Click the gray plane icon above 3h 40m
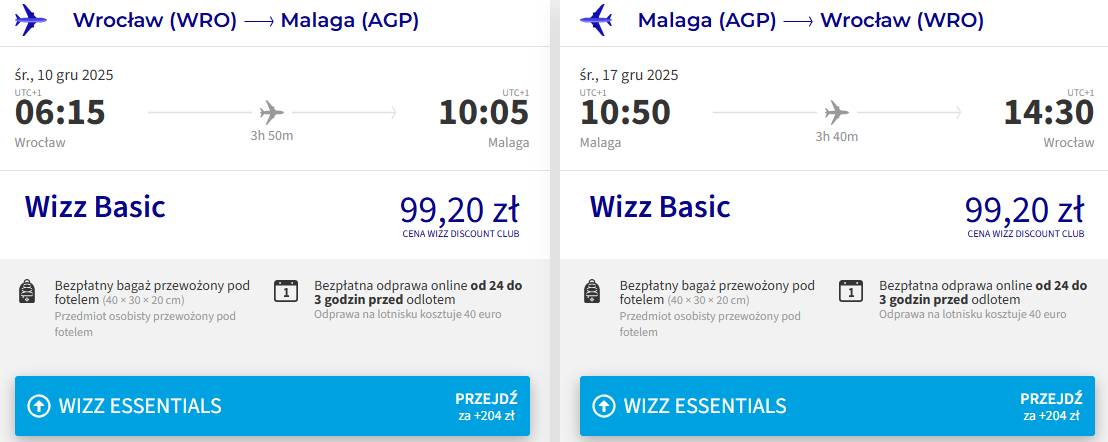Viewport: 1108px width, 442px height. pyautogui.click(x=837, y=112)
